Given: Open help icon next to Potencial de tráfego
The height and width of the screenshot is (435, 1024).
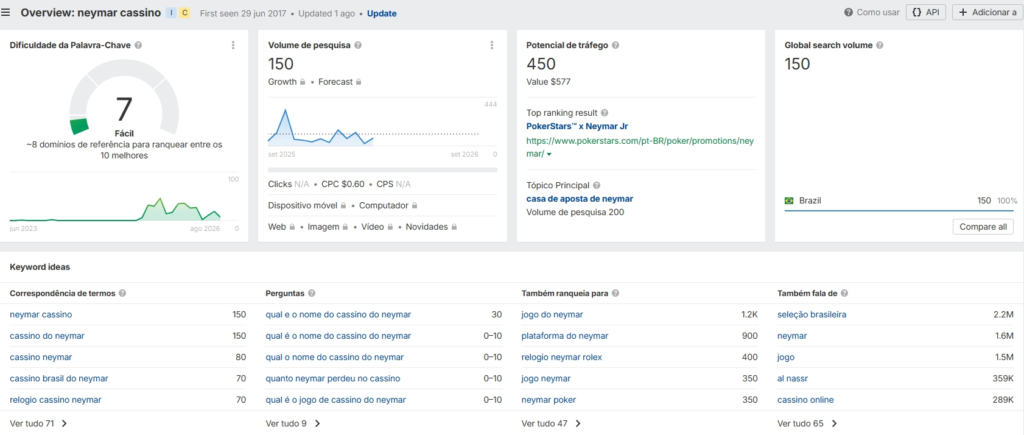Looking at the screenshot, I should coord(615,45).
